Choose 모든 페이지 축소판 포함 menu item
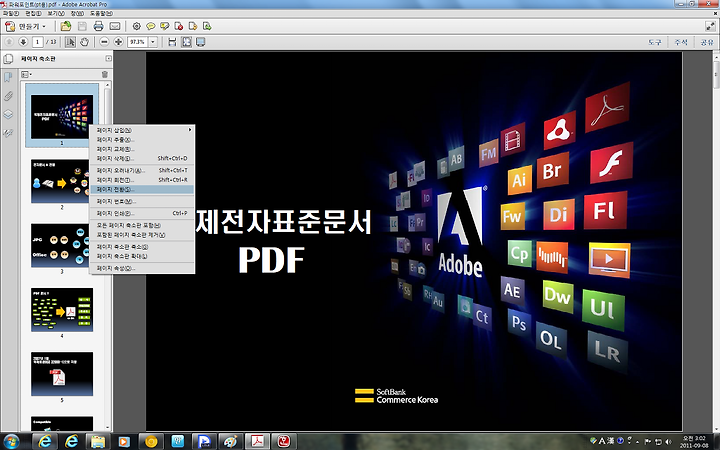 coord(142,225)
